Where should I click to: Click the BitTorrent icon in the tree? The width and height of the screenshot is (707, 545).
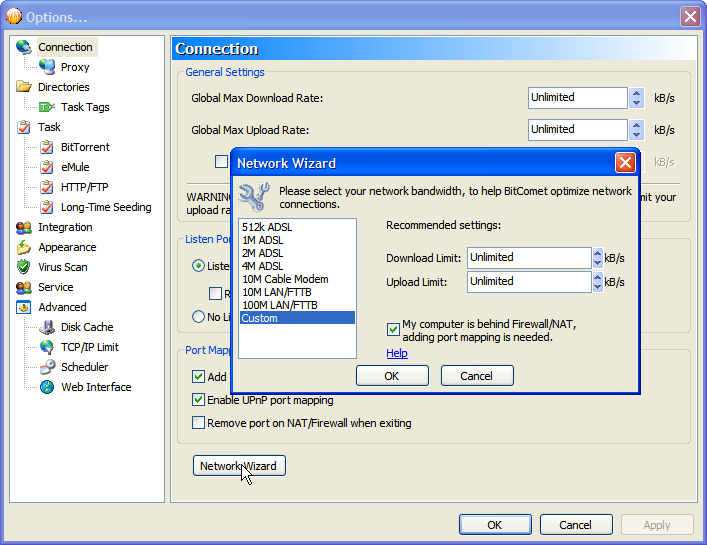[47, 147]
